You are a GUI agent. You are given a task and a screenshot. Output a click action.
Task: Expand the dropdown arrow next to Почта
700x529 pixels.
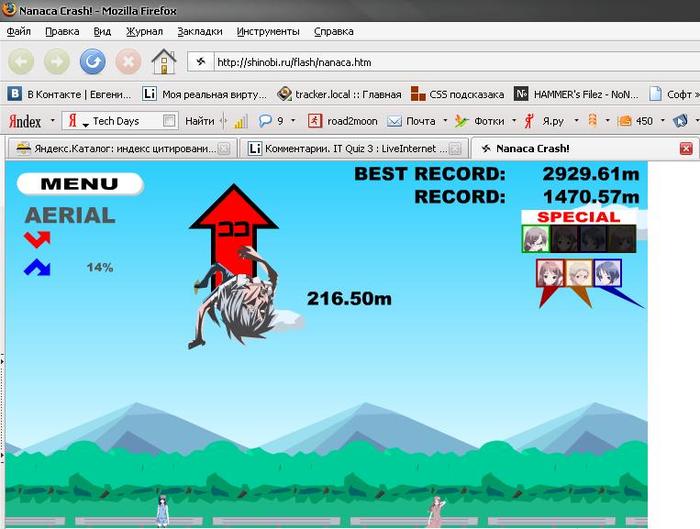pos(445,121)
